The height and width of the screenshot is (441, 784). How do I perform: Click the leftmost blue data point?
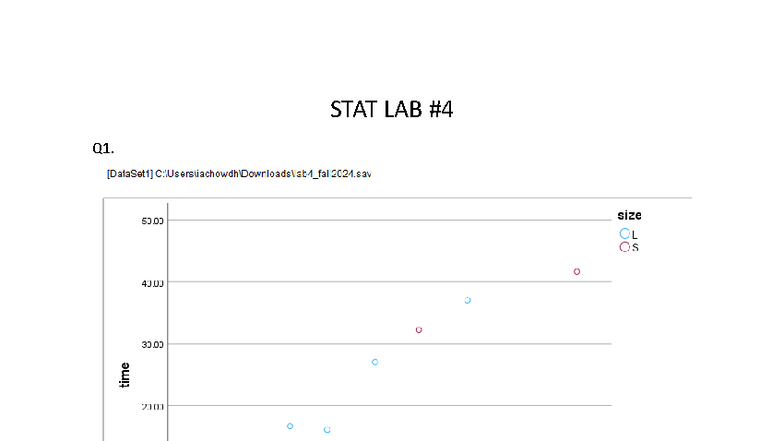click(290, 426)
